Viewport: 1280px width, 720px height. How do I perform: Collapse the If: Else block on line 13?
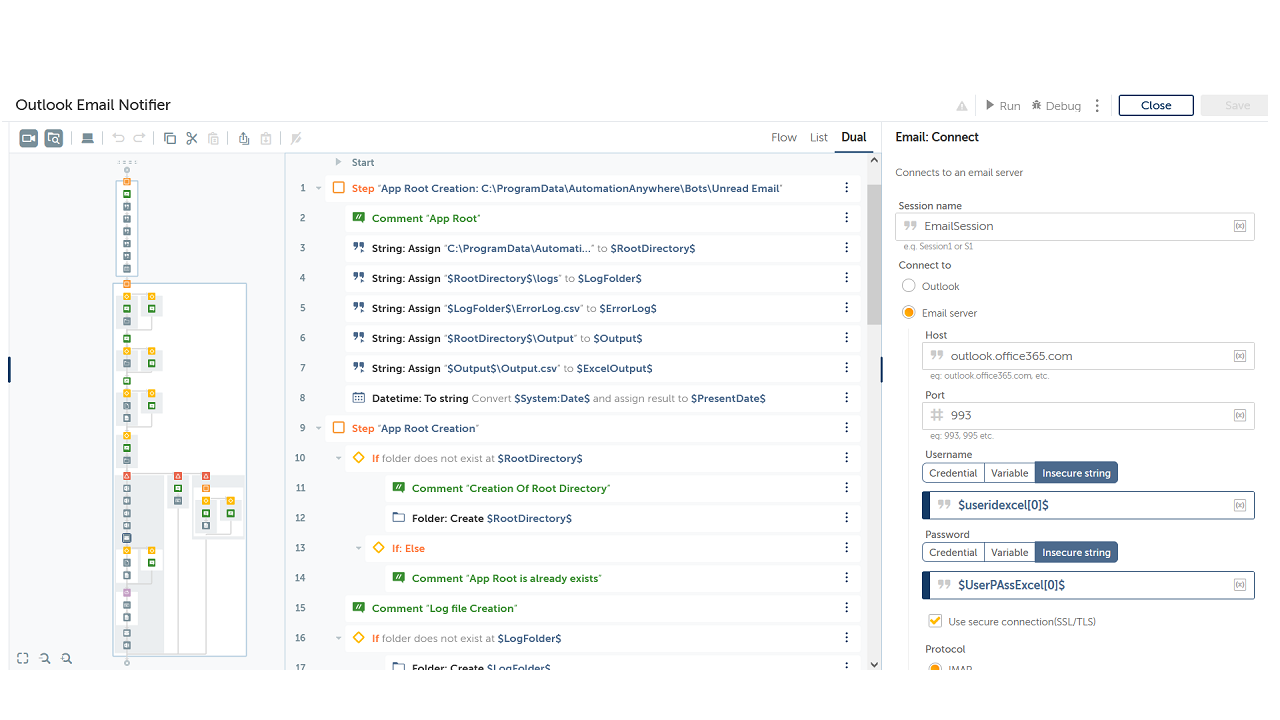click(359, 548)
